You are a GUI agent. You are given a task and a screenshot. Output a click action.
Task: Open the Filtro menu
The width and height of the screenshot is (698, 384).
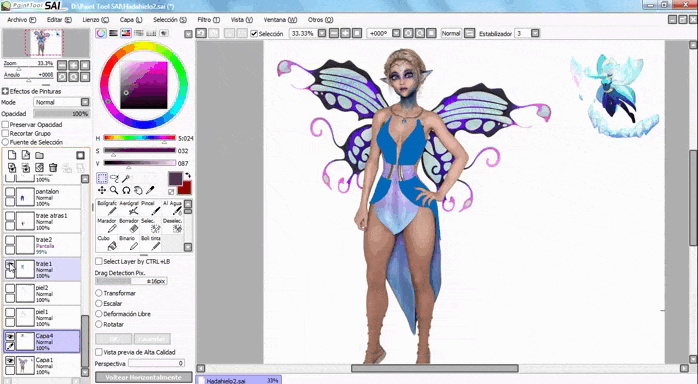[208, 20]
